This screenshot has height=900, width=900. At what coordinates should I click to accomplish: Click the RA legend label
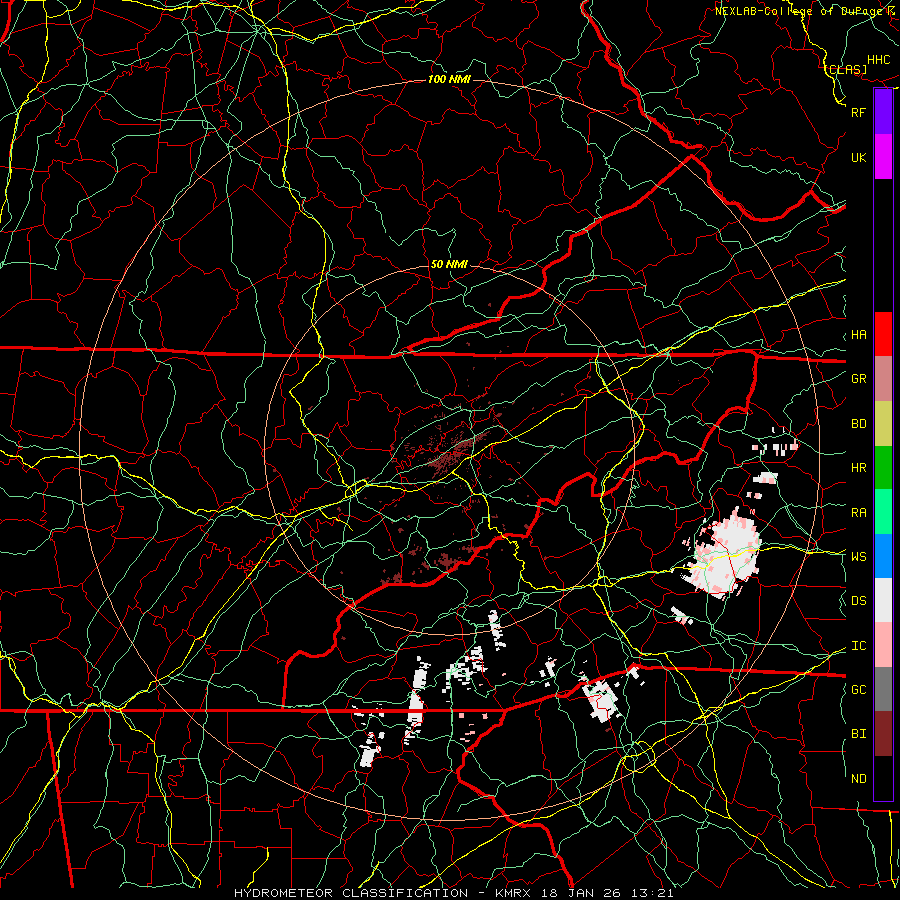tap(858, 513)
